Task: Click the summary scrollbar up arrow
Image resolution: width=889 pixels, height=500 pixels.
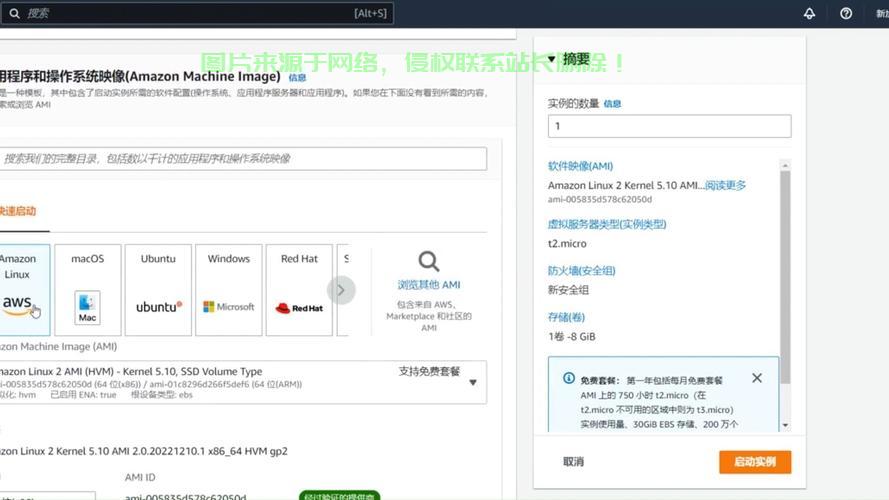Action: [785, 165]
